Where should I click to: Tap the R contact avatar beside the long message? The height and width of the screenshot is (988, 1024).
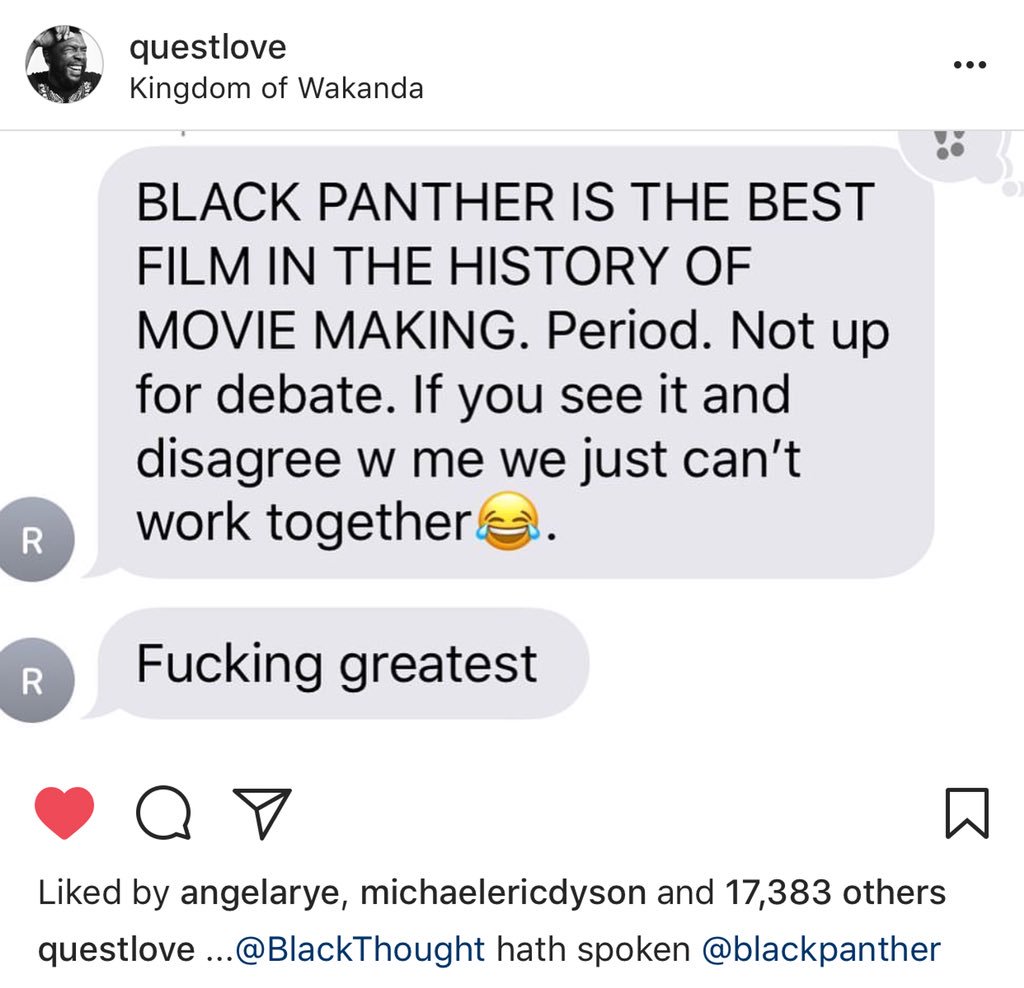coord(34,539)
